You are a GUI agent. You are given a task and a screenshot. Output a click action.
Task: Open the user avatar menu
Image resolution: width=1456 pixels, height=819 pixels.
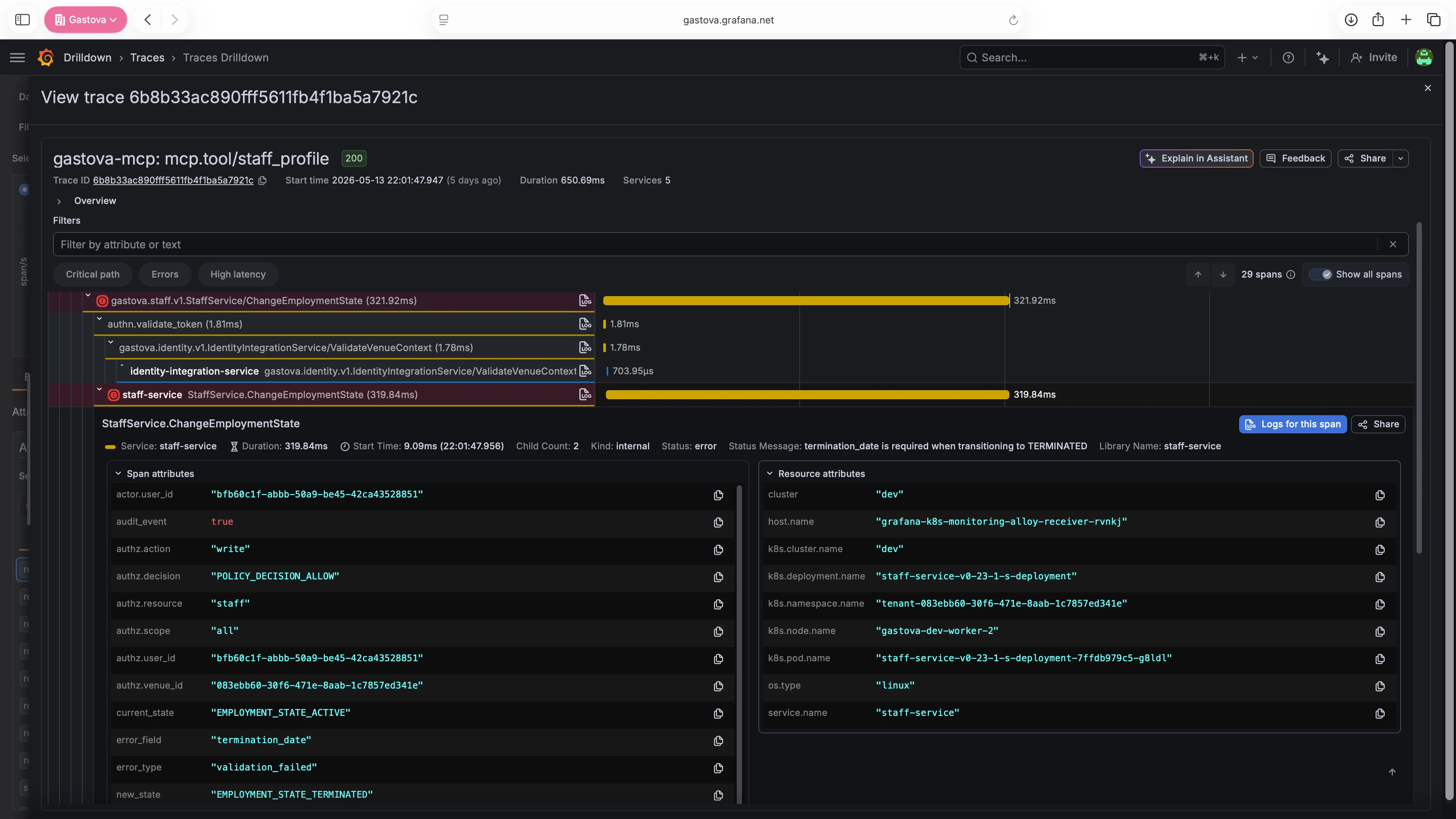tap(1424, 58)
